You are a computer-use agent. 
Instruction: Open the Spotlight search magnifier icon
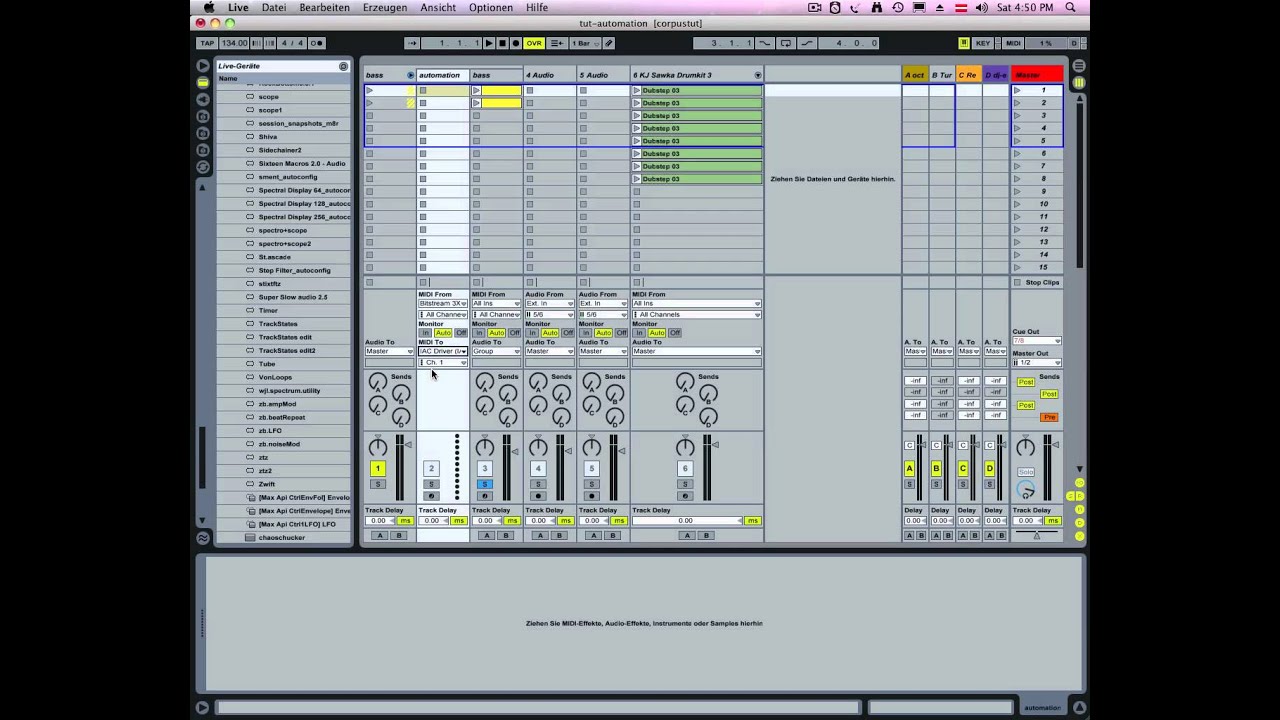(x=1071, y=7)
